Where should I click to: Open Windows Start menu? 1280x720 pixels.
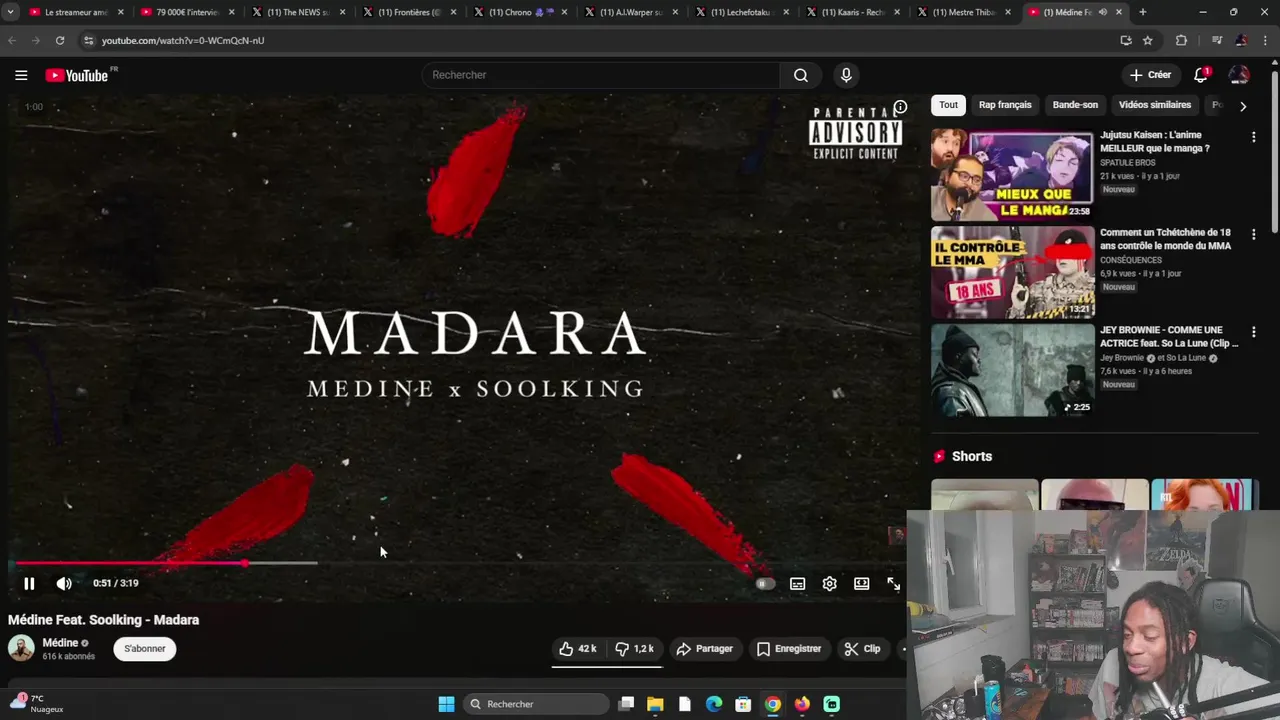446,704
